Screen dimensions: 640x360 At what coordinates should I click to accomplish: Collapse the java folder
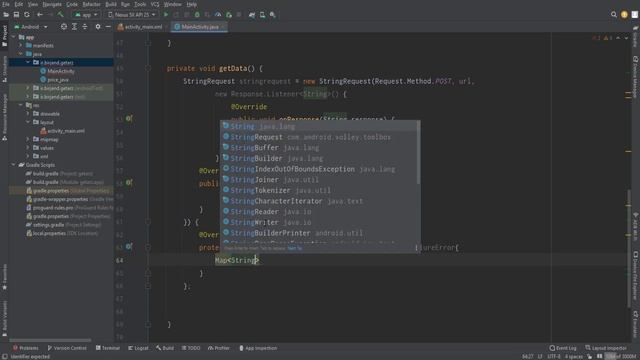point(21,54)
